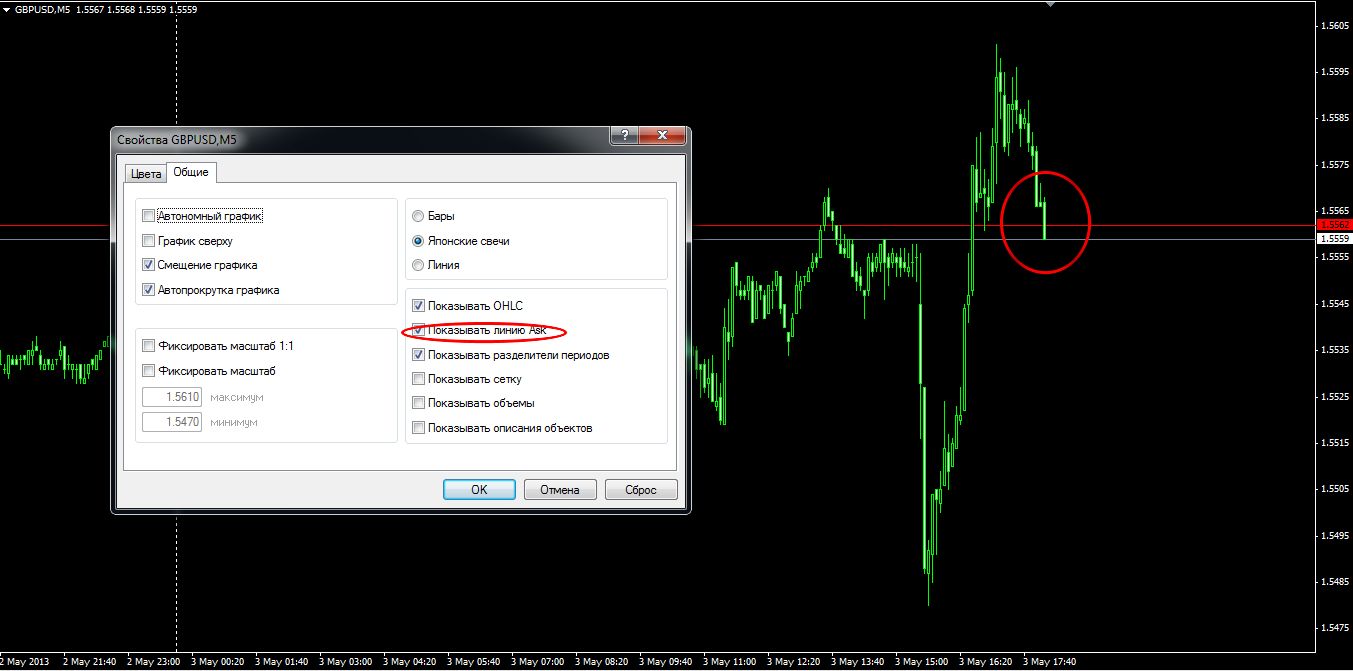
Task: Switch to the Цвета tab
Action: pyautogui.click(x=145, y=173)
